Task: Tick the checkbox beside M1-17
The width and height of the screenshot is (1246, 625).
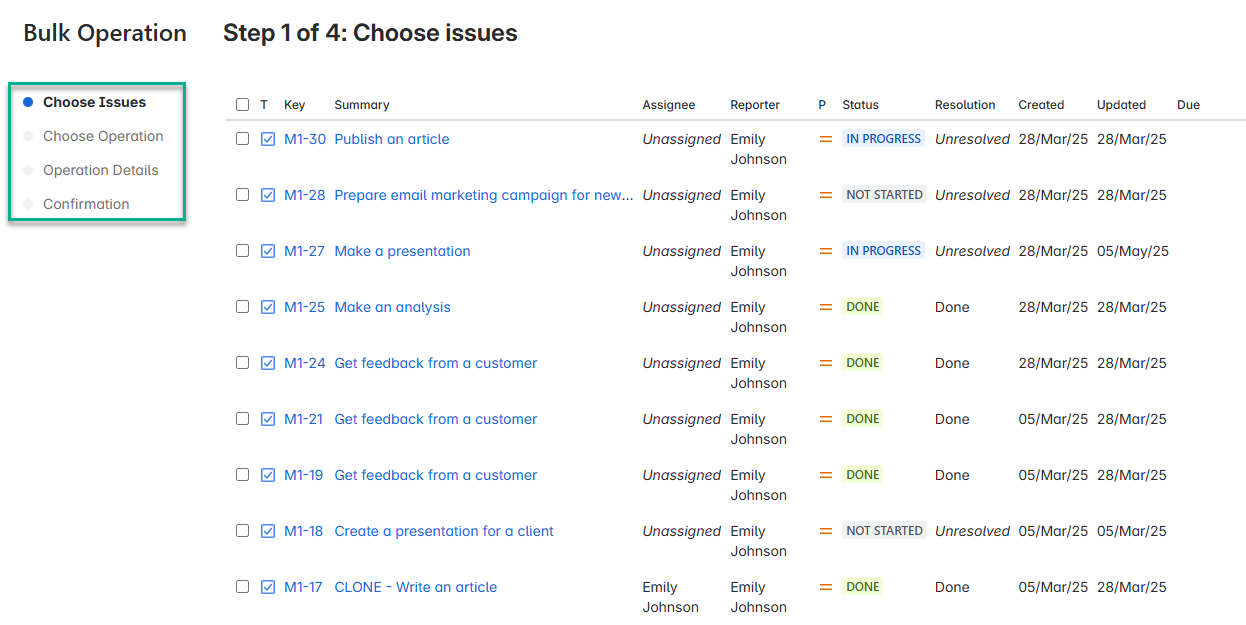Action: tap(242, 587)
